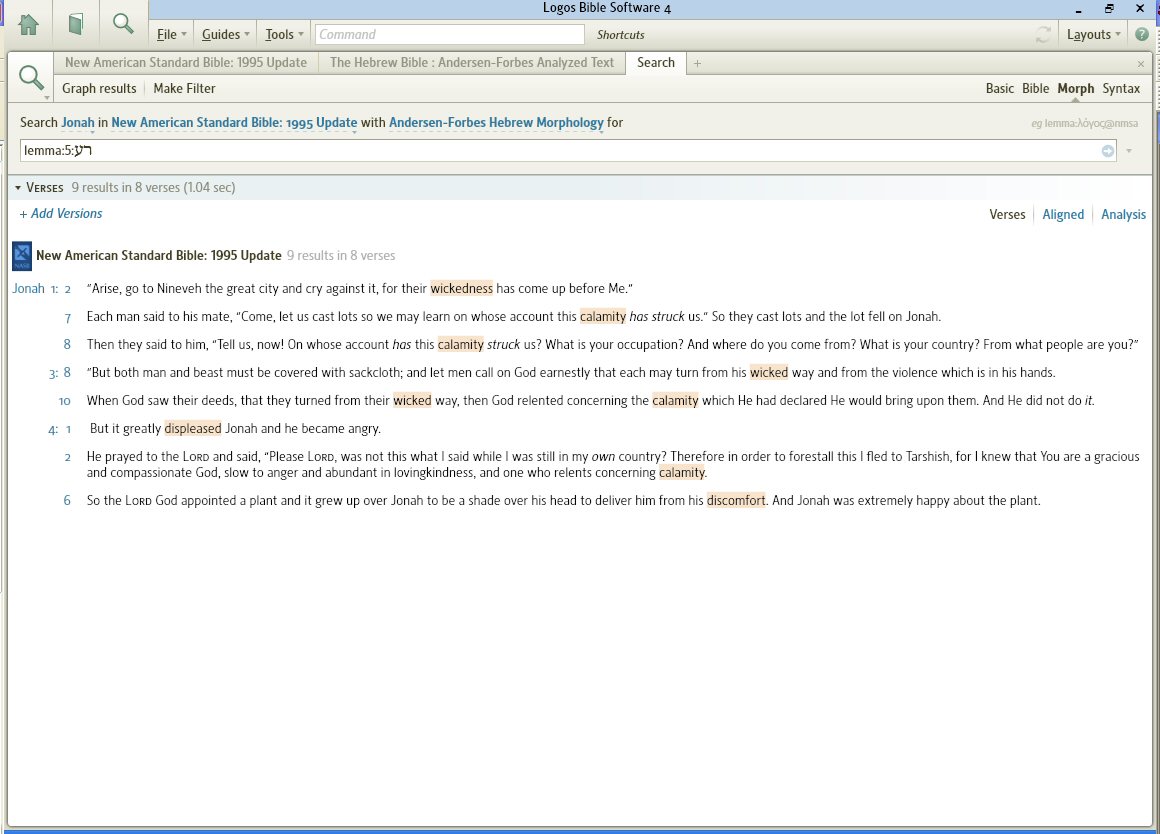Click Graph results
Screen dimensions: 1160x834
pos(99,88)
